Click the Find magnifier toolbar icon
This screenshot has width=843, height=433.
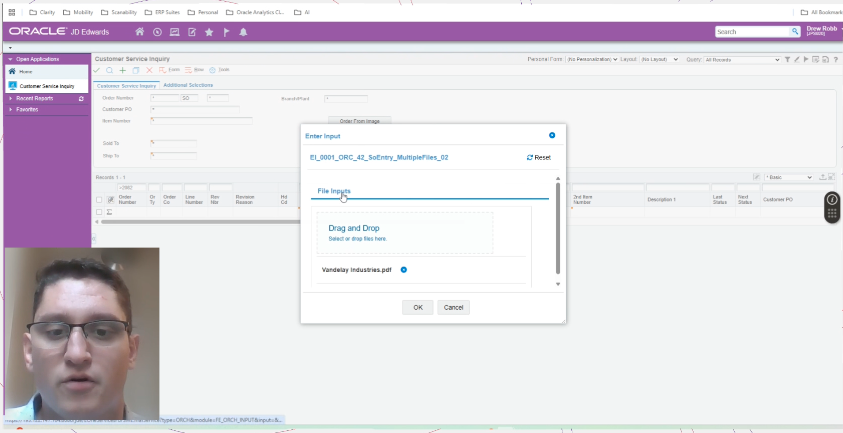coord(109,70)
